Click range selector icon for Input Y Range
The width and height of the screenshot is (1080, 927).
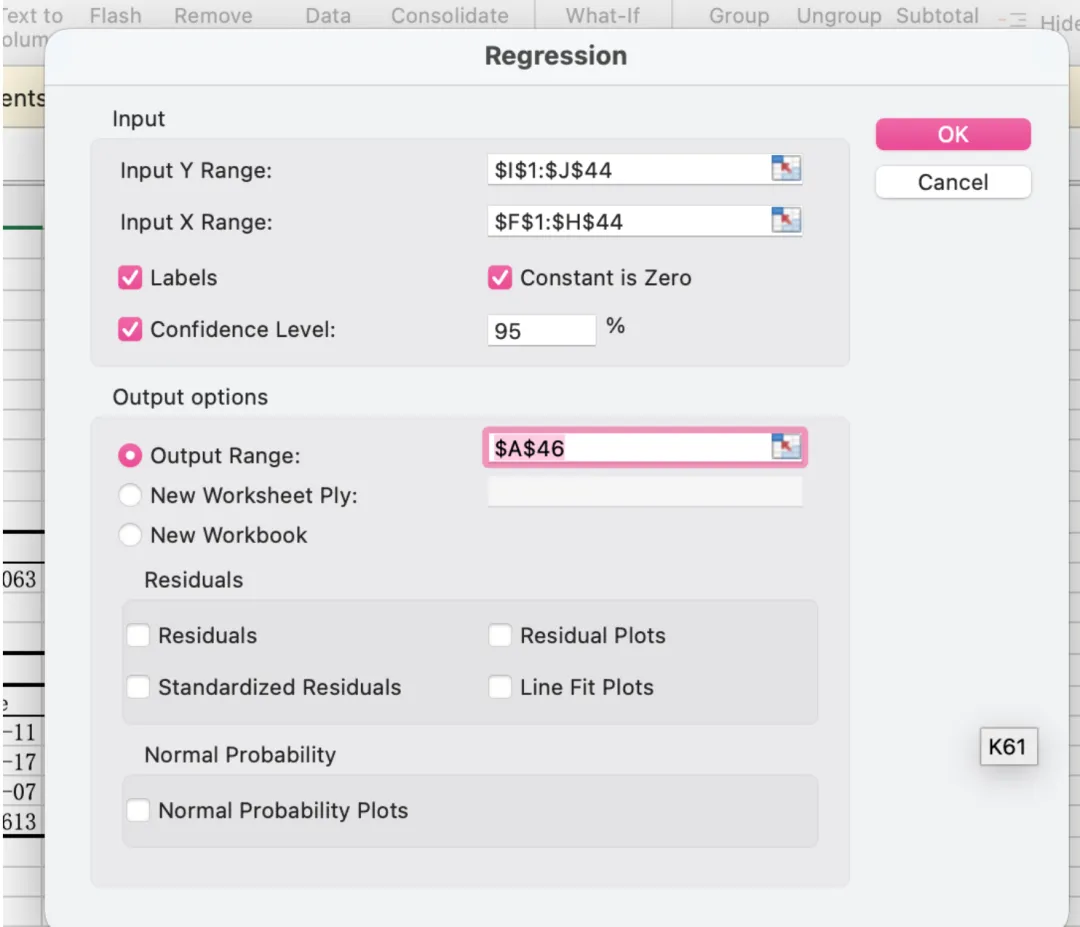click(787, 169)
